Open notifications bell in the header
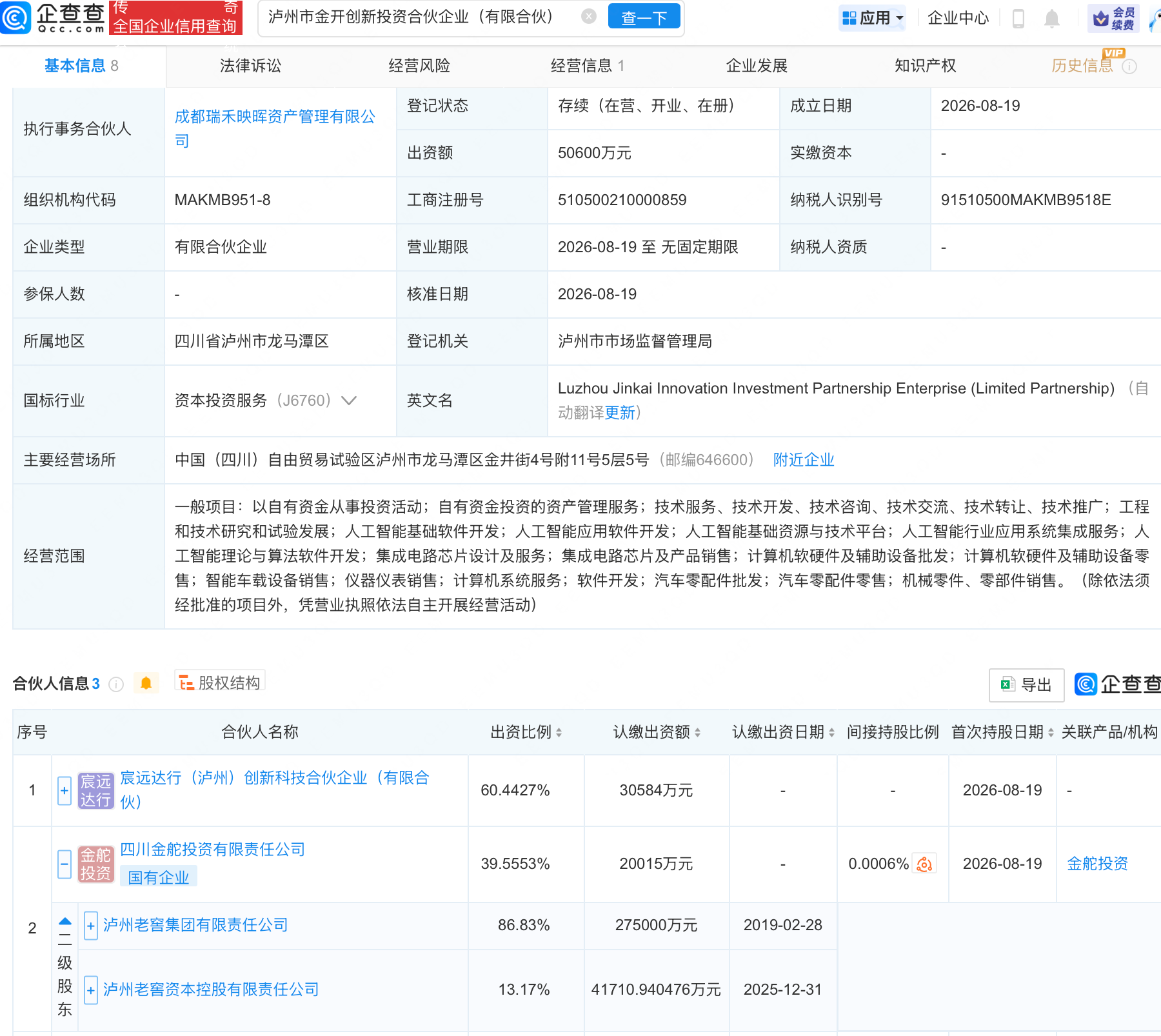1161x1036 pixels. click(1052, 19)
